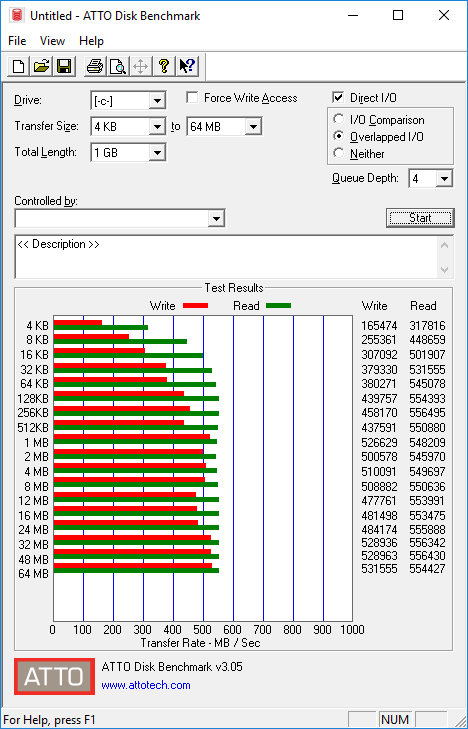This screenshot has width=468, height=729.
Task: Click write value 531555 for 64 MB
Action: (379, 569)
